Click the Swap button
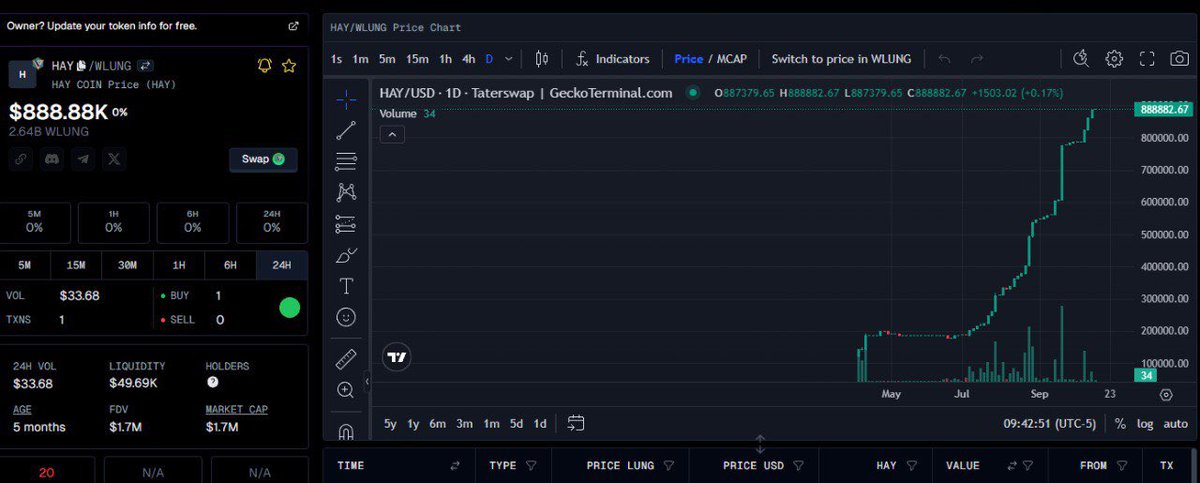The image size is (1200, 483). [x=263, y=159]
